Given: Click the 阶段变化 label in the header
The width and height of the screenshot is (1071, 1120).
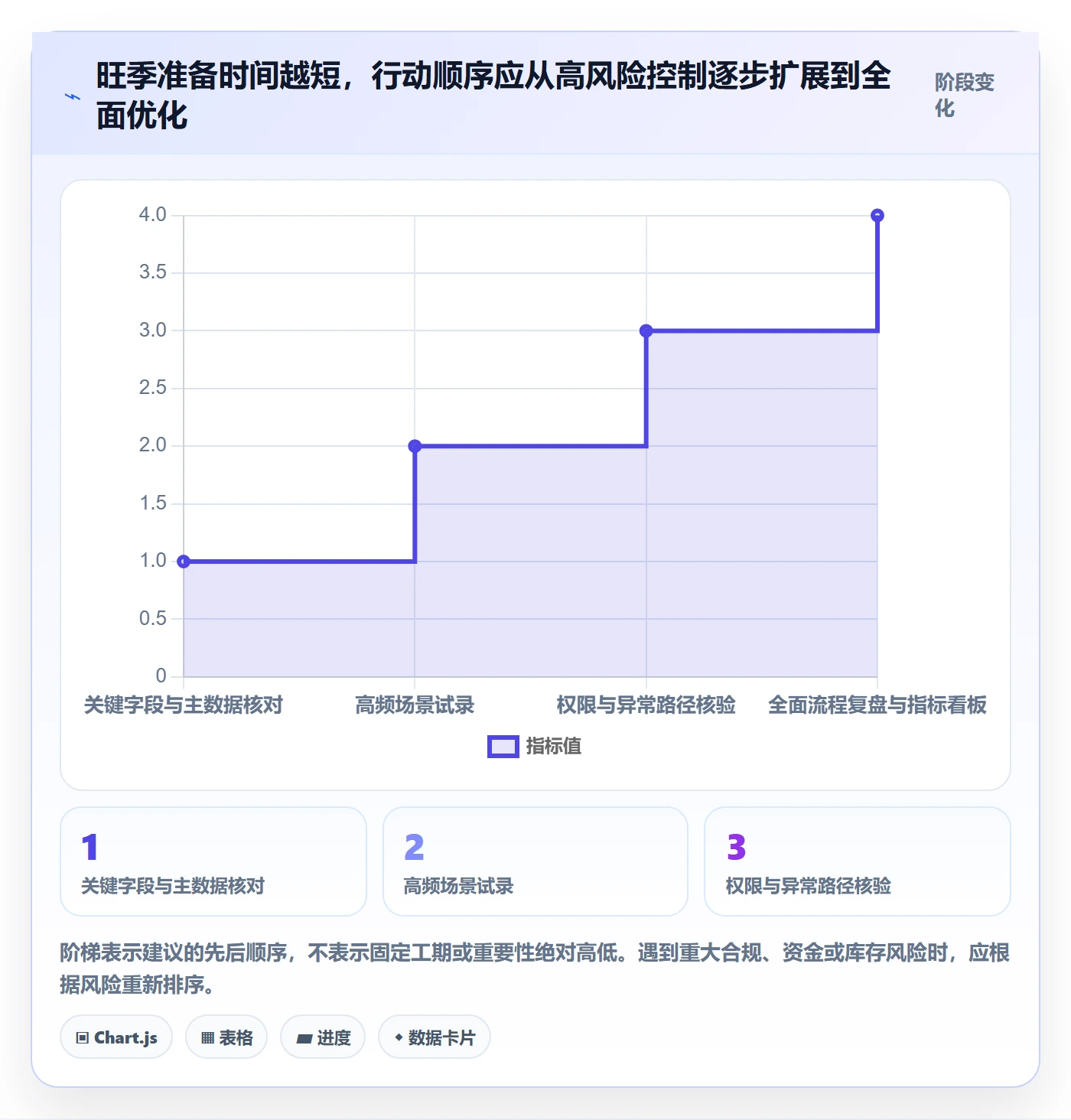Looking at the screenshot, I should pyautogui.click(x=964, y=95).
